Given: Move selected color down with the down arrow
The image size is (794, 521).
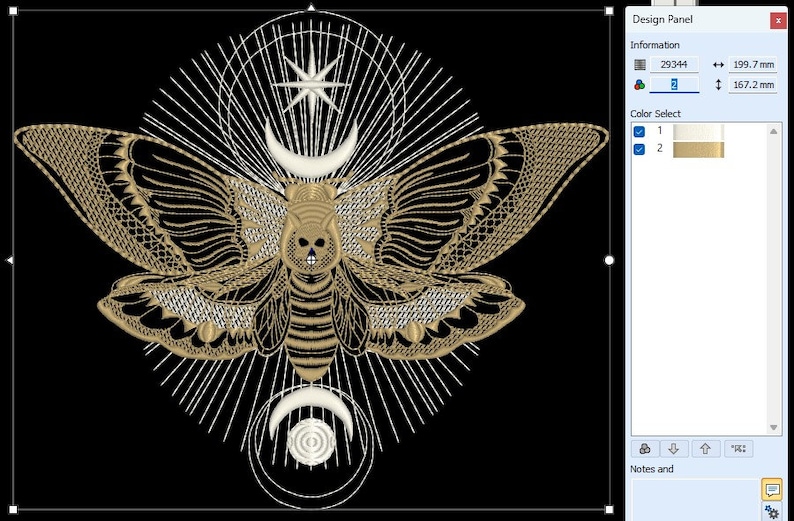Looking at the screenshot, I should [x=673, y=449].
